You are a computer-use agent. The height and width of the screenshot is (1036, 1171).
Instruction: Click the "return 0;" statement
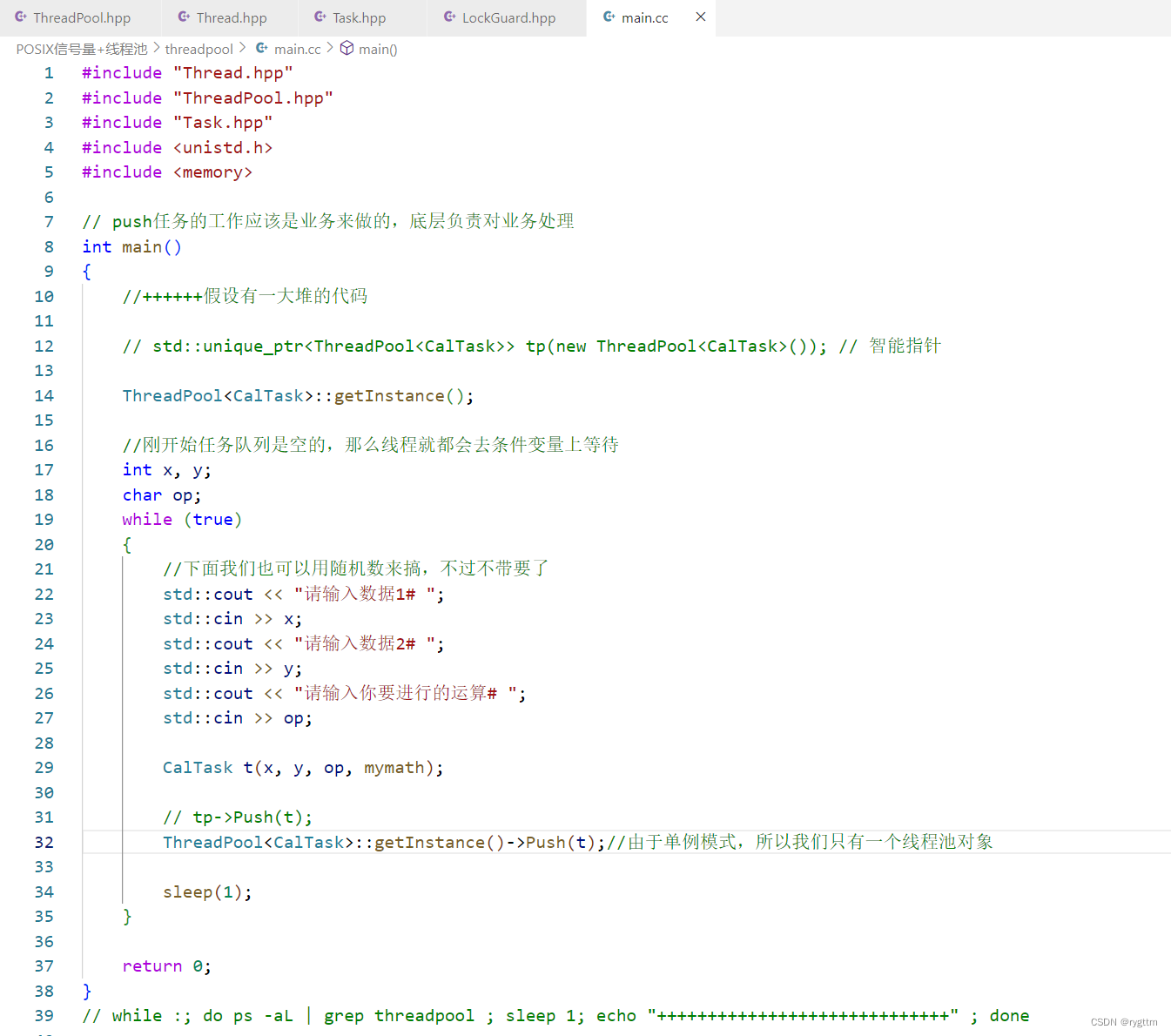pyautogui.click(x=166, y=966)
